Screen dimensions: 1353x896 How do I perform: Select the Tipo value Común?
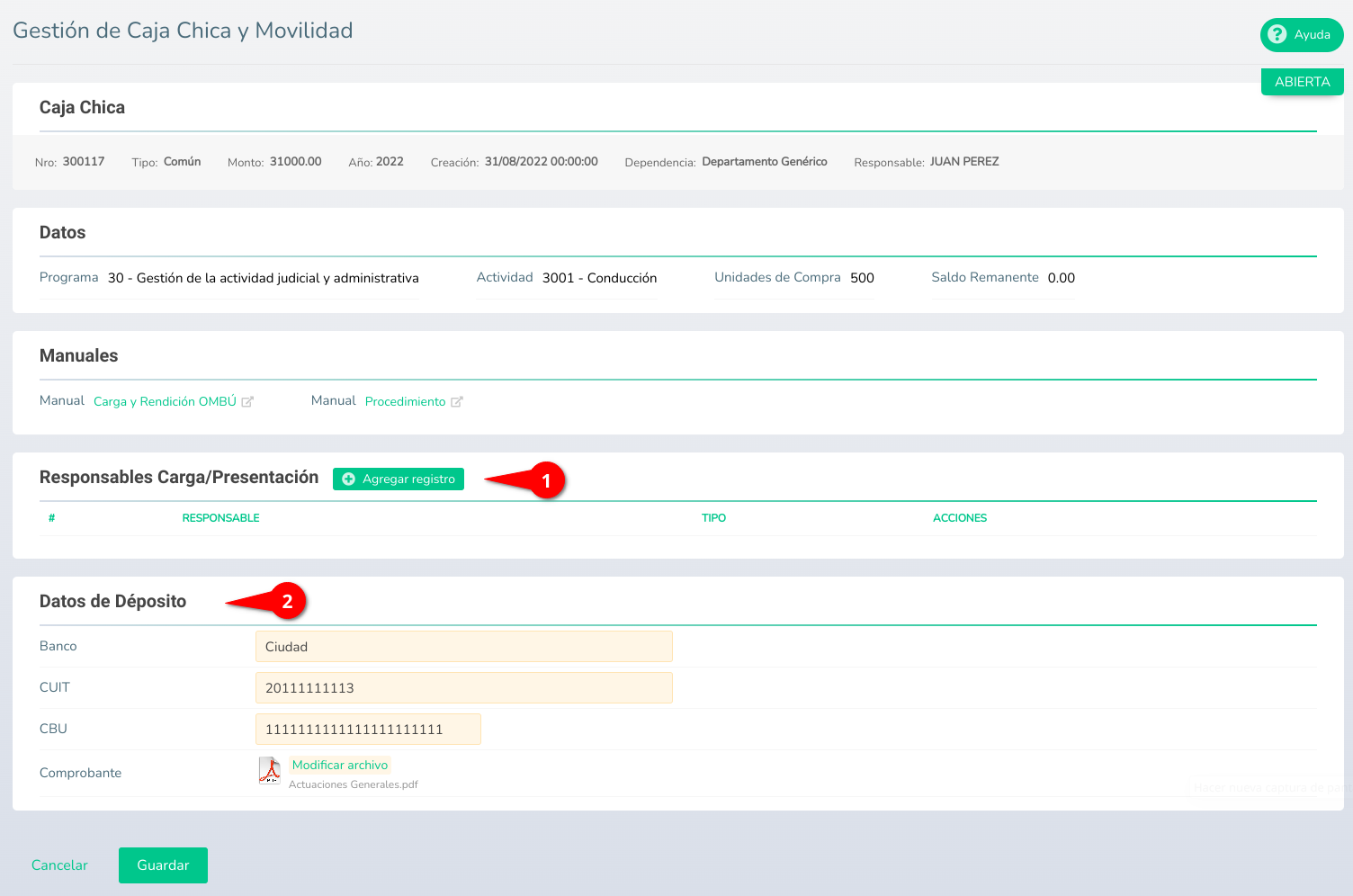(182, 162)
